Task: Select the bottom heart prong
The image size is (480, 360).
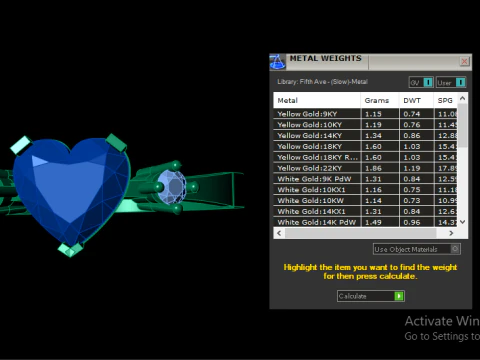Action: [70, 250]
